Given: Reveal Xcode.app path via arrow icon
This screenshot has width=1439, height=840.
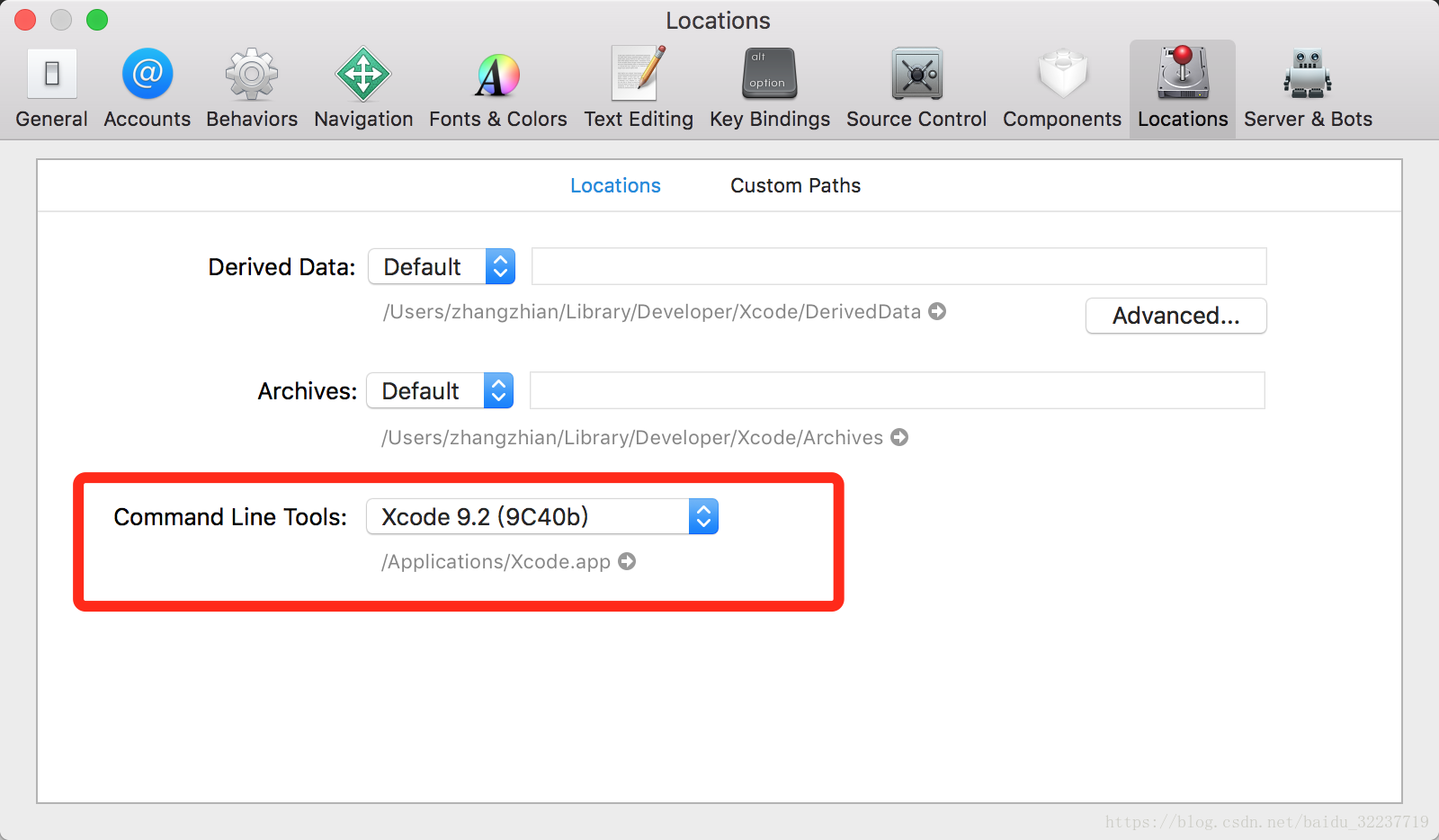Looking at the screenshot, I should tap(627, 561).
